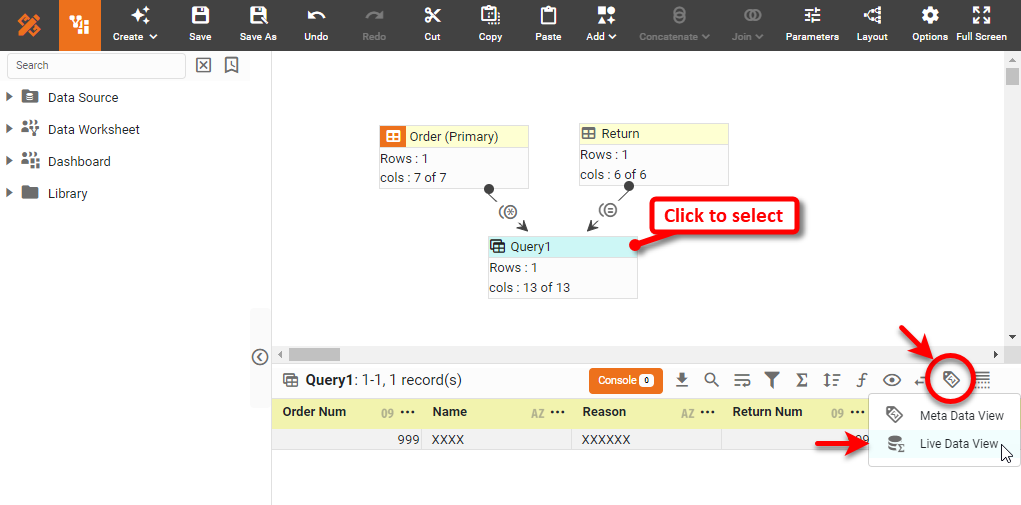Screen dimensions: 1021x505
Task: Click the export download icon in Query1 toolbar
Action: [x=682, y=380]
